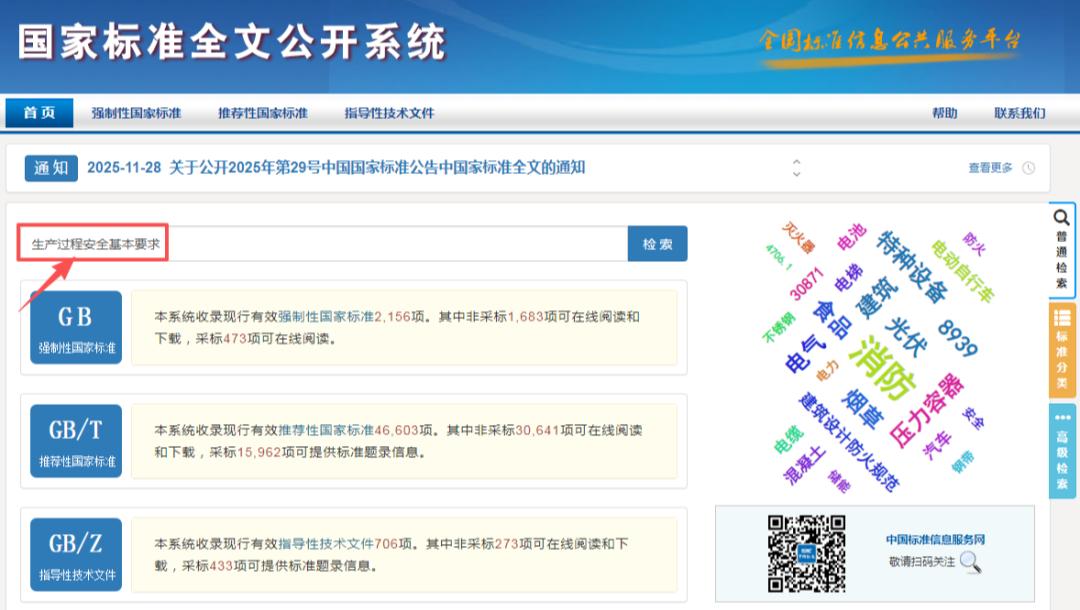The height and width of the screenshot is (610, 1080).
Task: Click the 查看更多 link
Action: tap(990, 168)
